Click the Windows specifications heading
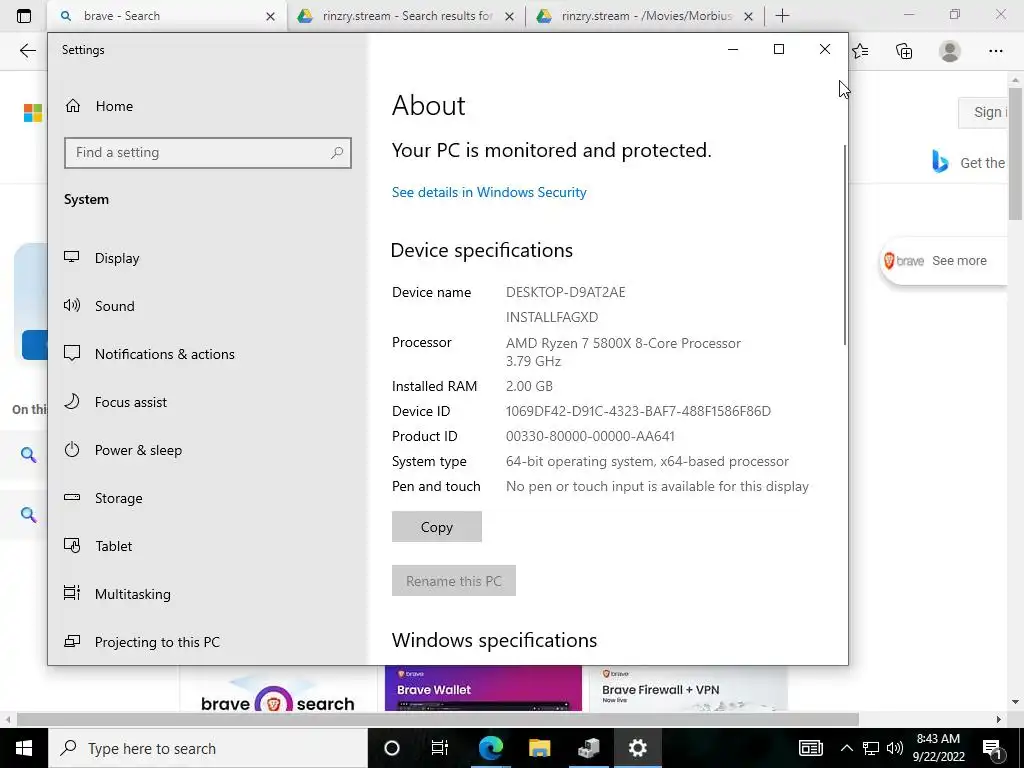 (x=494, y=640)
